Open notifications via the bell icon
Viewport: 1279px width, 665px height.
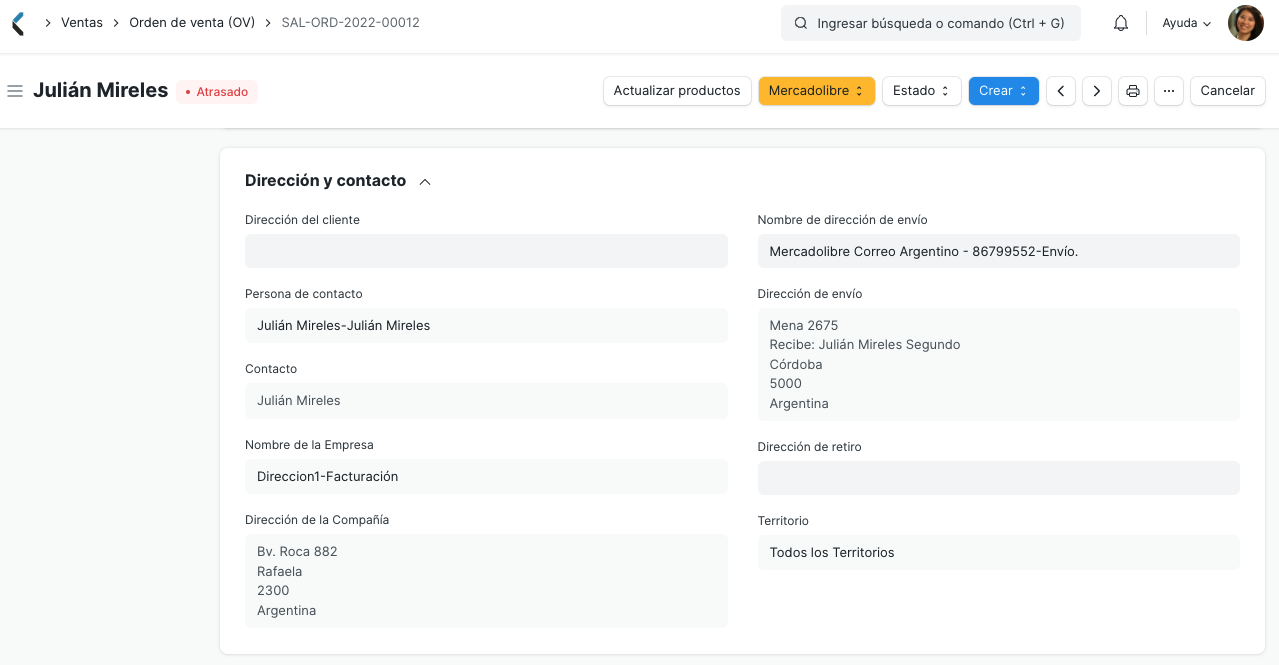pos(1120,22)
